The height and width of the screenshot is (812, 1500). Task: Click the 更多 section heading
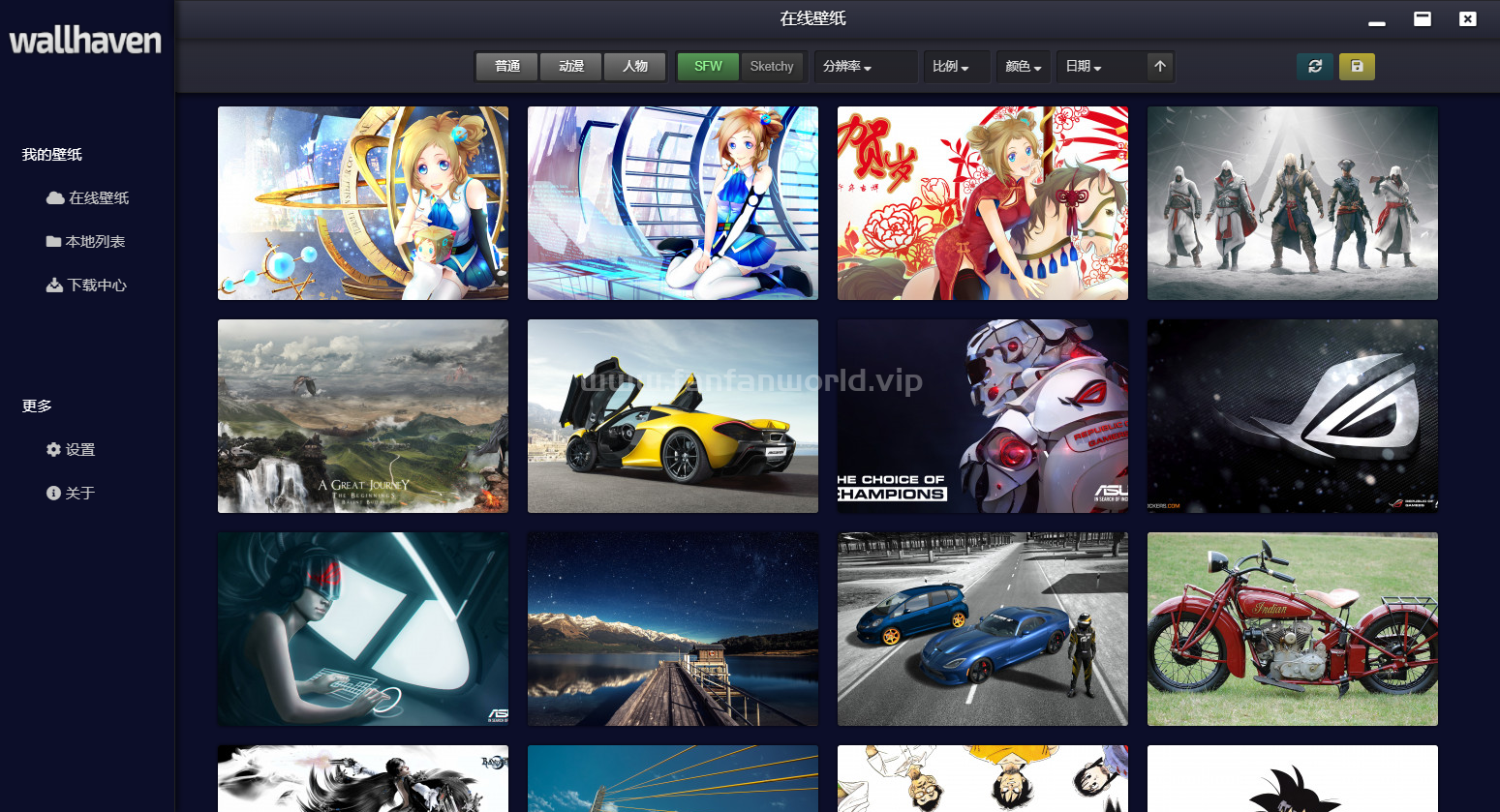(37, 406)
